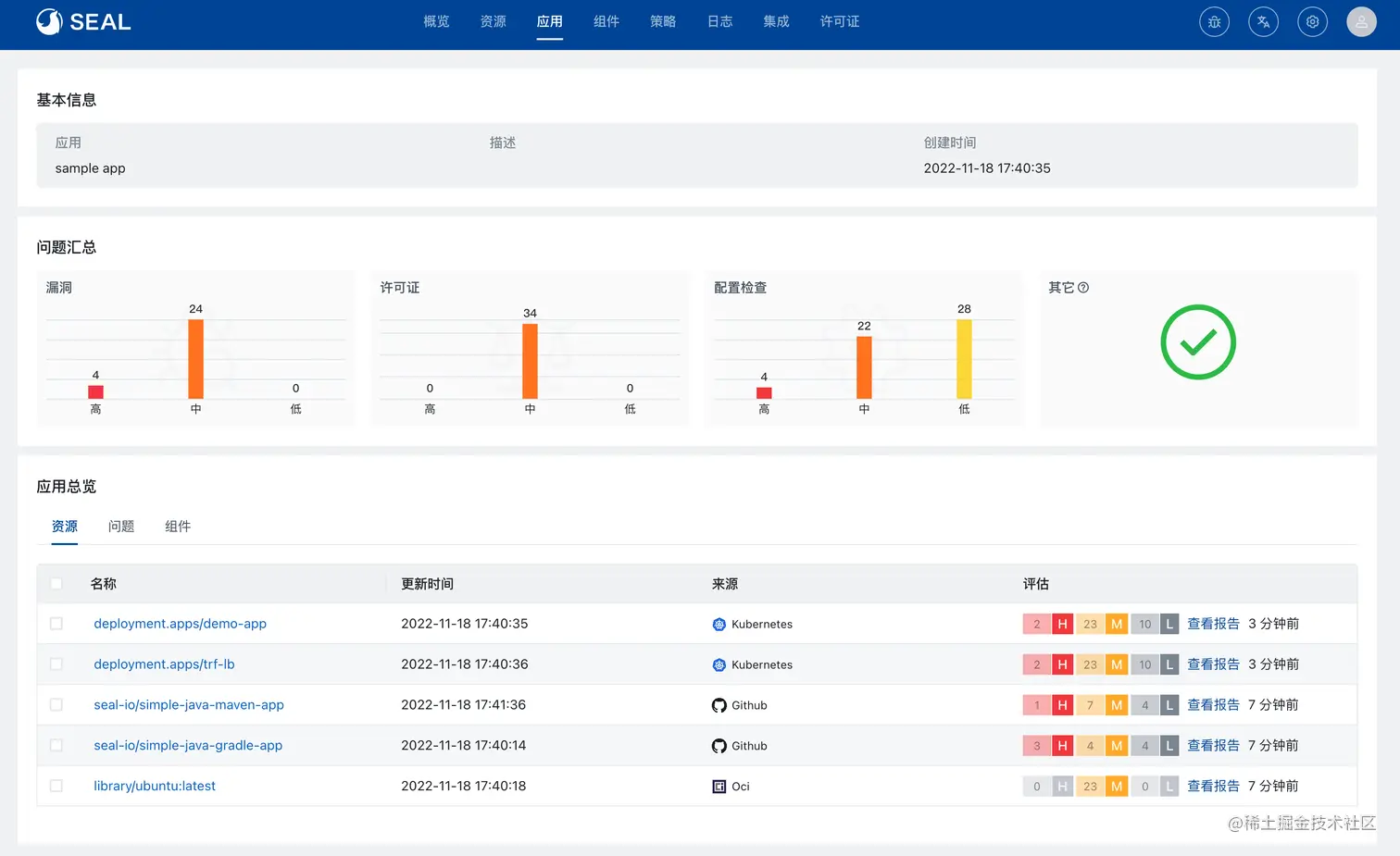
Task: Select the simple-java-gradle-app row checkbox
Action: pyautogui.click(x=56, y=746)
